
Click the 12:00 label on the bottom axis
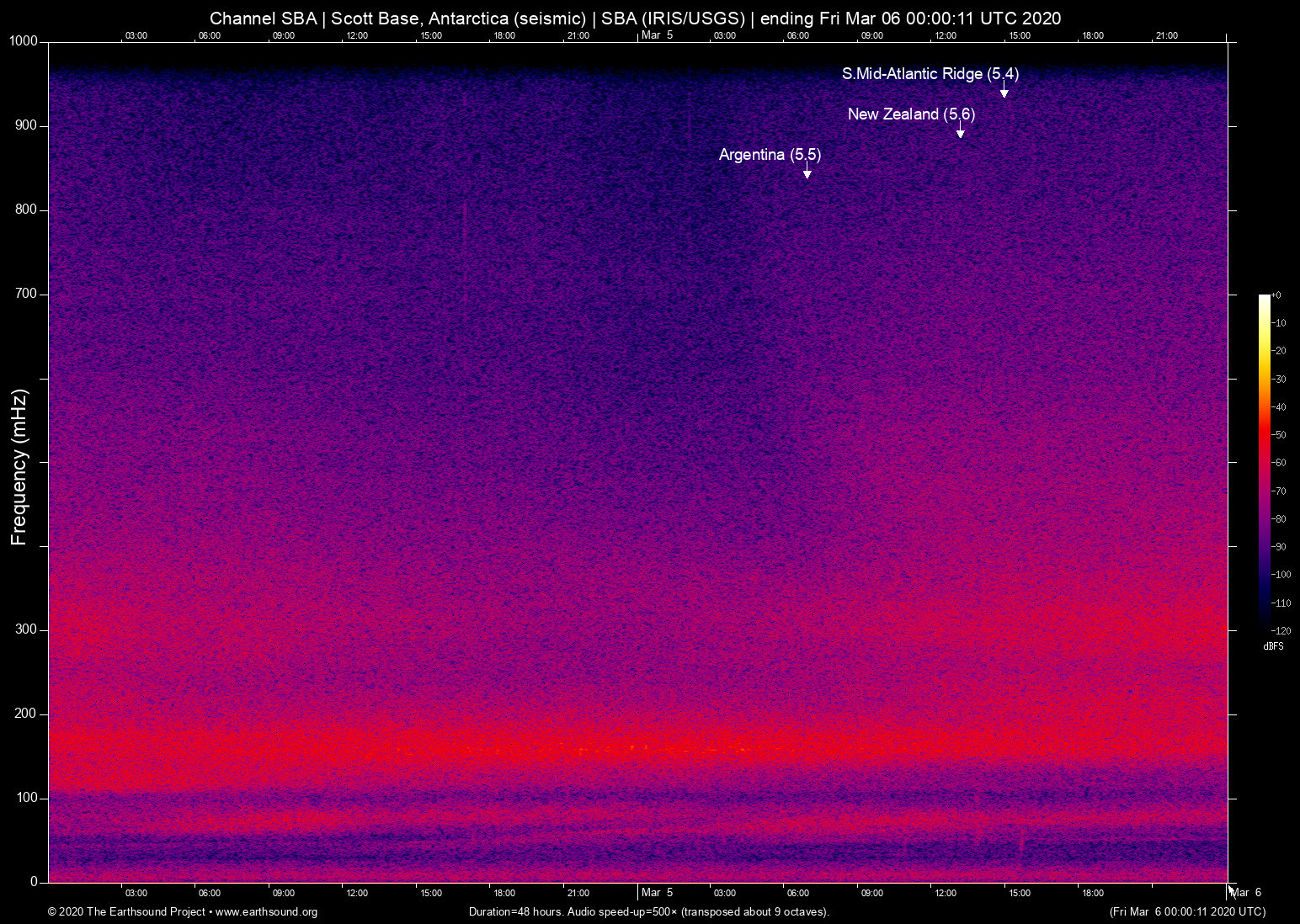(357, 893)
